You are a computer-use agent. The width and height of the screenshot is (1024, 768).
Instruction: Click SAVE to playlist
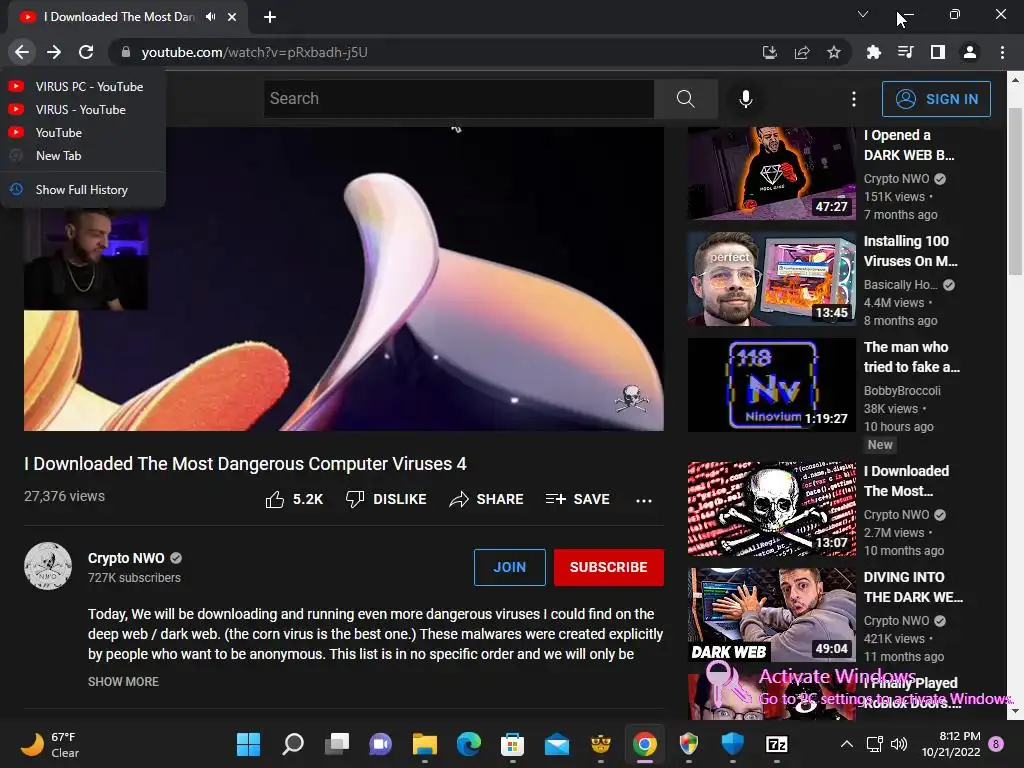tap(577, 500)
